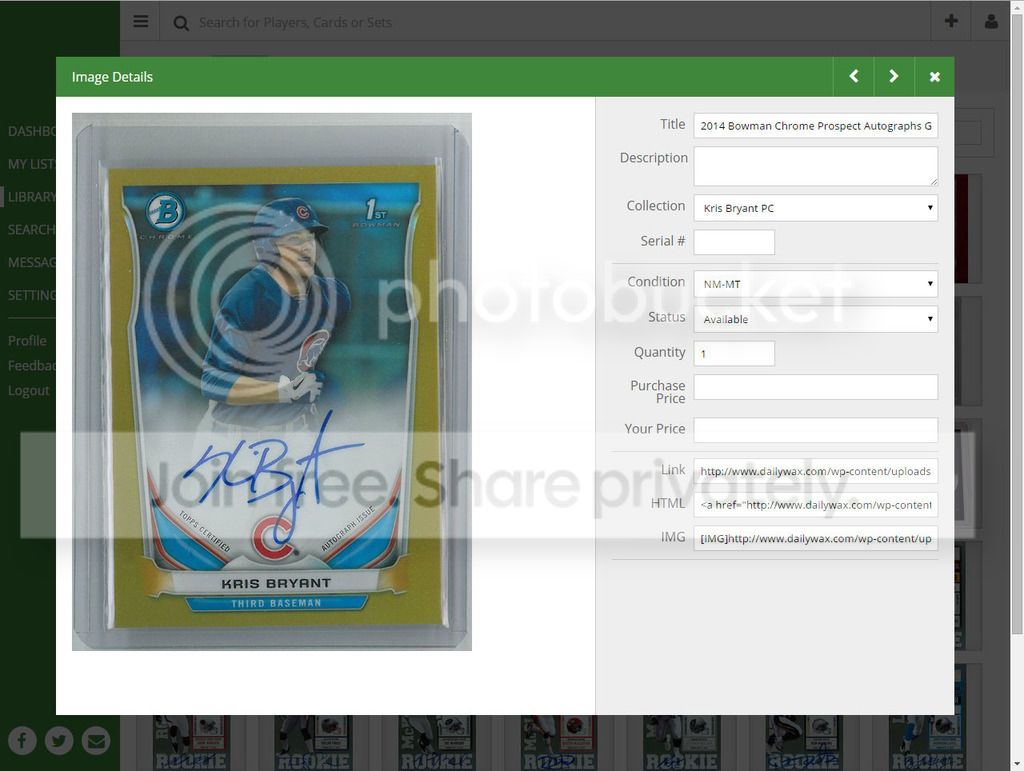
Task: Click the Profile link
Action: click(x=27, y=341)
